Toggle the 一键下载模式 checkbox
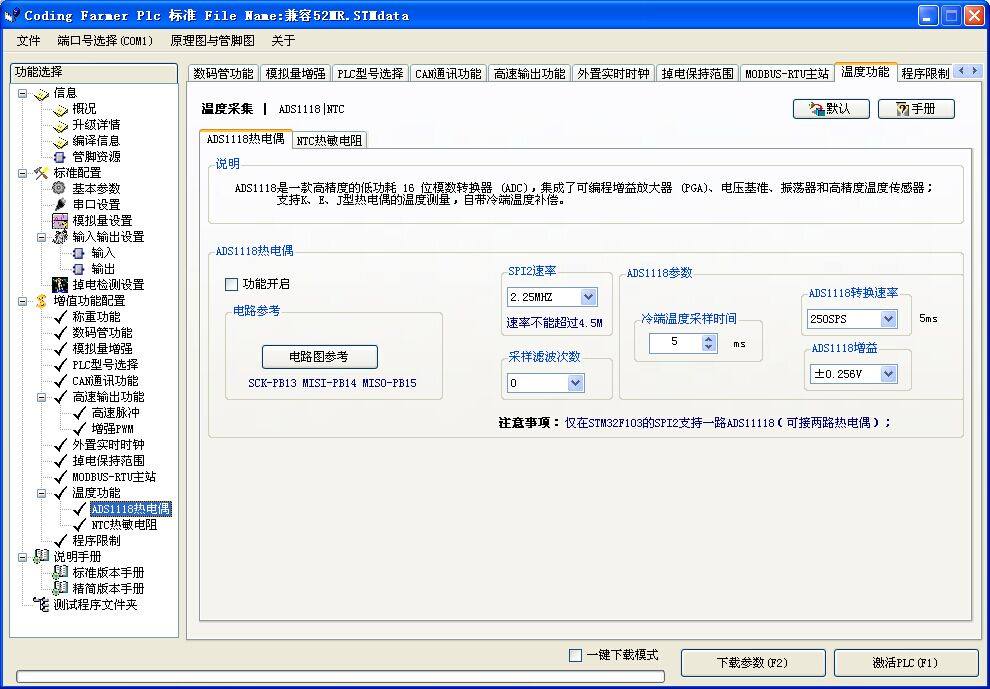 click(575, 656)
